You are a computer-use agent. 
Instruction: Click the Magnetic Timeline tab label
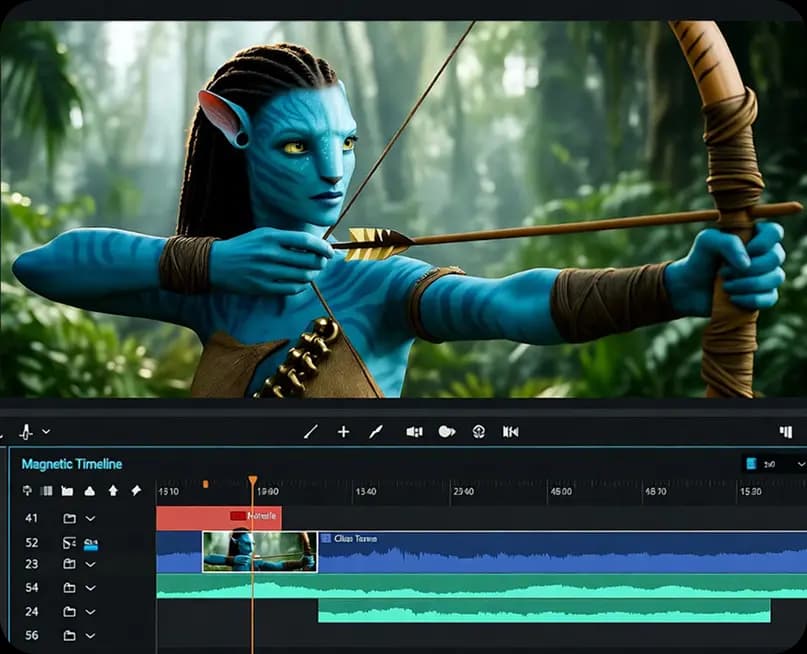70,464
